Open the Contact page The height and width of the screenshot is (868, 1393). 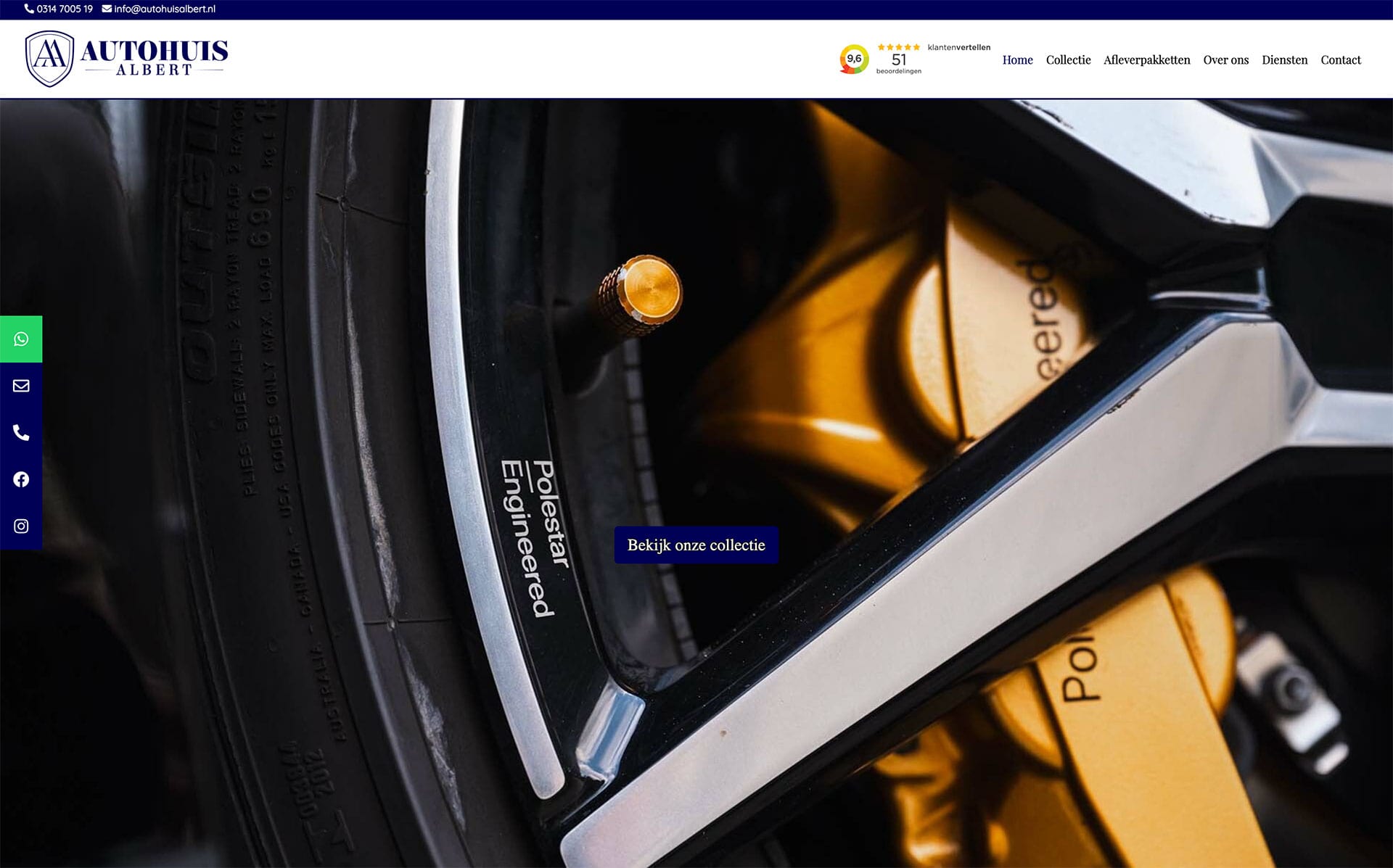[1340, 59]
